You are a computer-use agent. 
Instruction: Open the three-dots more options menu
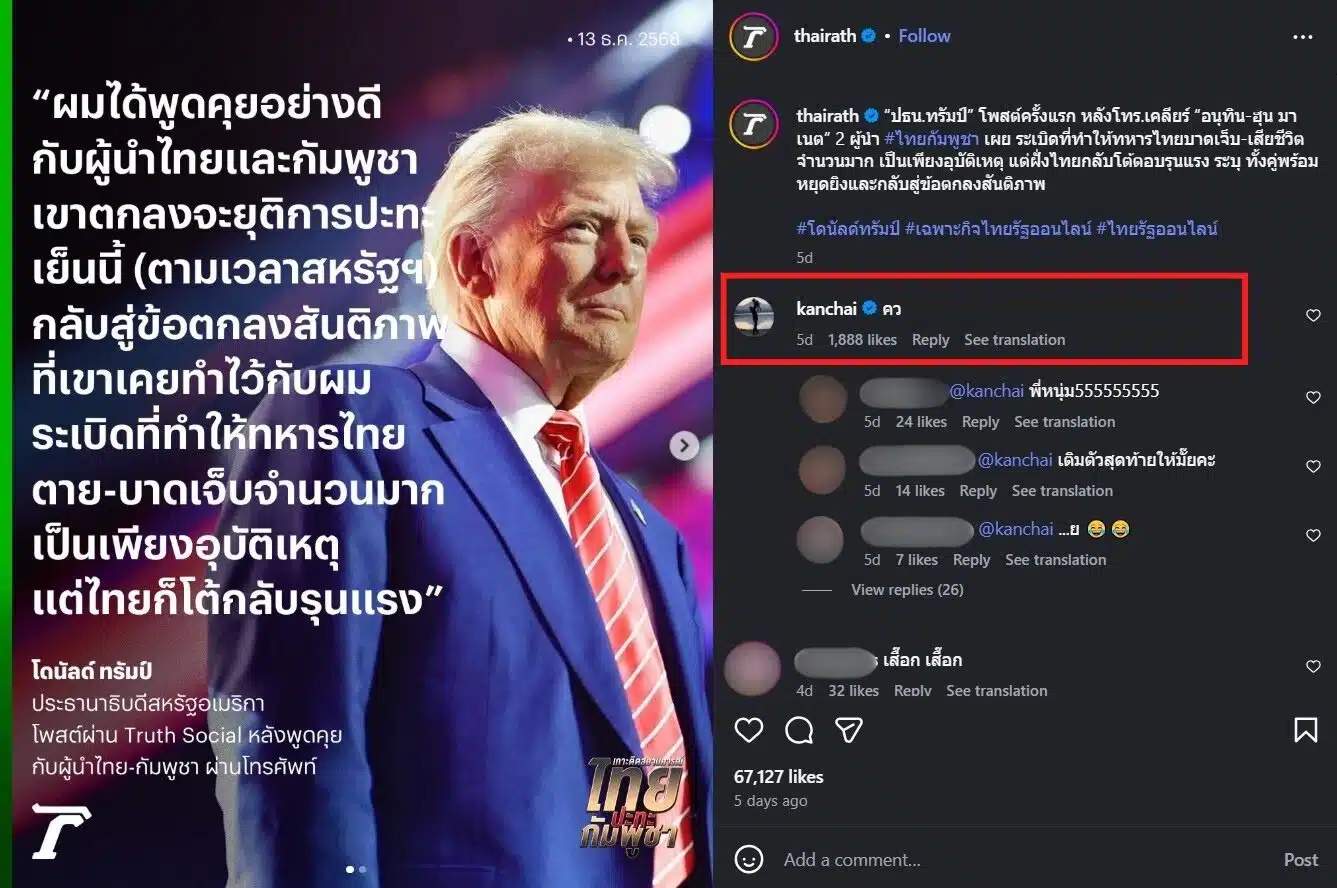pos(1302,37)
